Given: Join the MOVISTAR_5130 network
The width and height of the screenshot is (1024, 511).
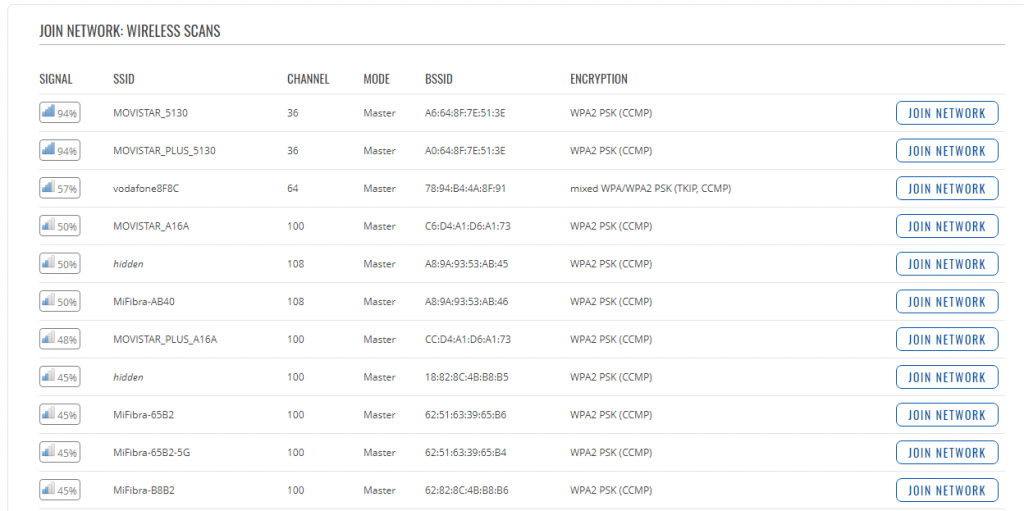Looking at the screenshot, I should pyautogui.click(x=947, y=113).
